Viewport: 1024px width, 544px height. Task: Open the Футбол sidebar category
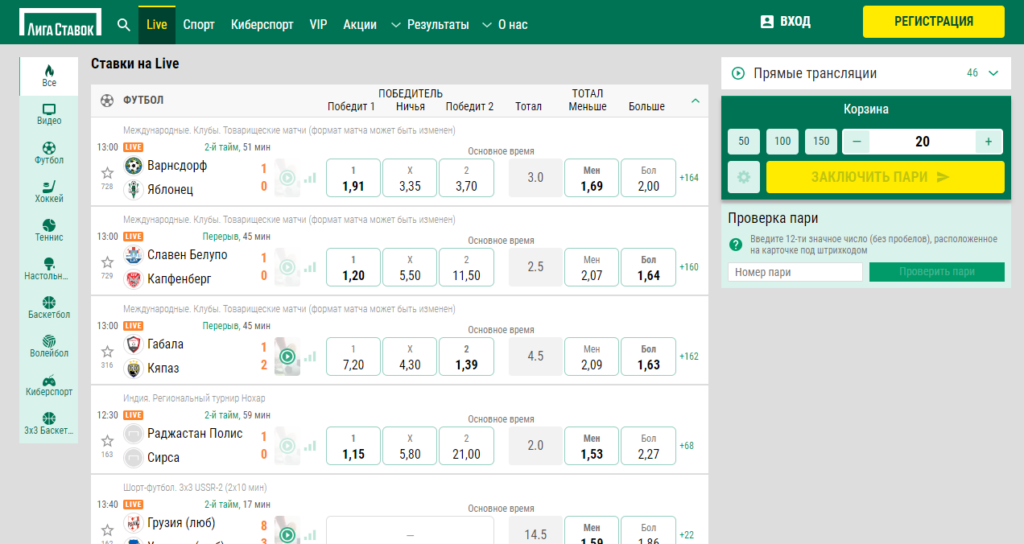click(x=49, y=153)
